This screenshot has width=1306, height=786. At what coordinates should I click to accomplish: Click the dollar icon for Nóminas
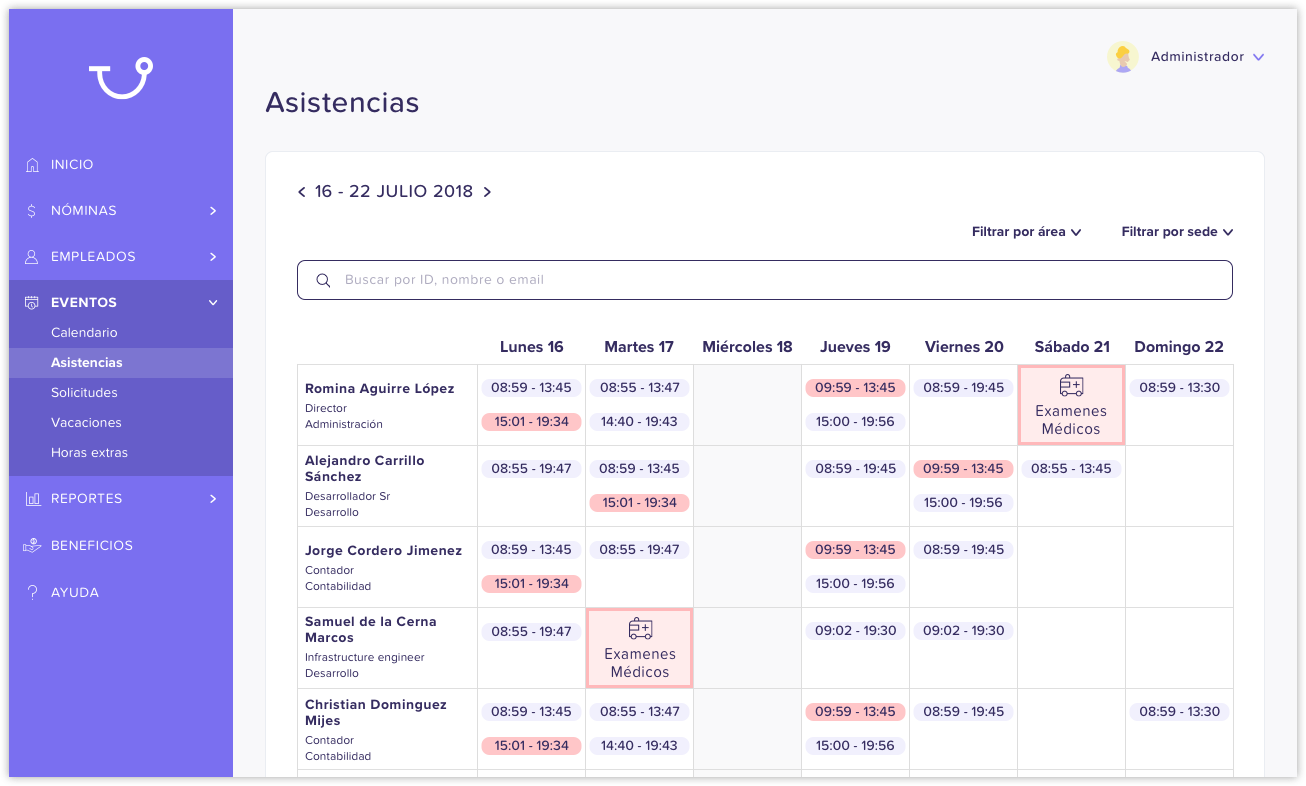(x=32, y=211)
